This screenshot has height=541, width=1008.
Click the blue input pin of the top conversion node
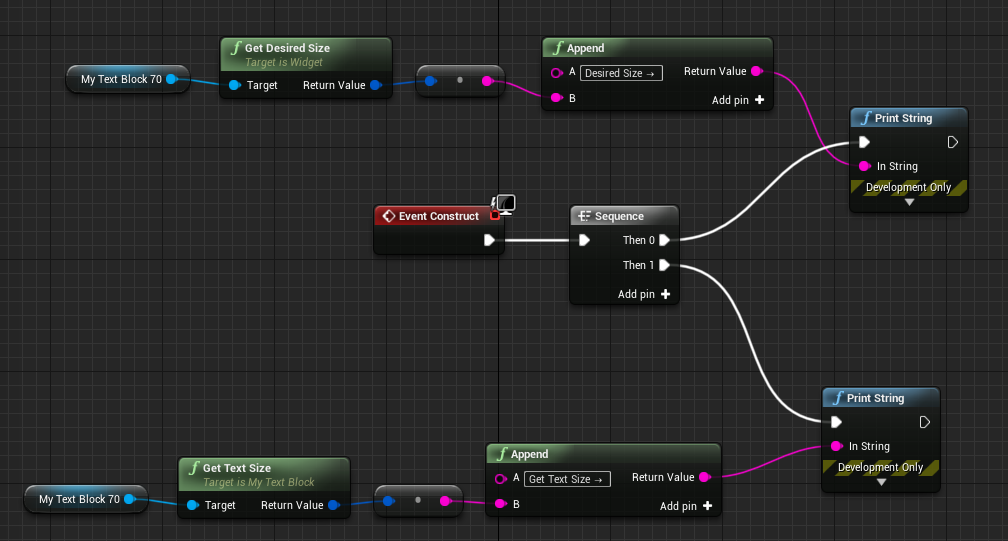pos(431,80)
